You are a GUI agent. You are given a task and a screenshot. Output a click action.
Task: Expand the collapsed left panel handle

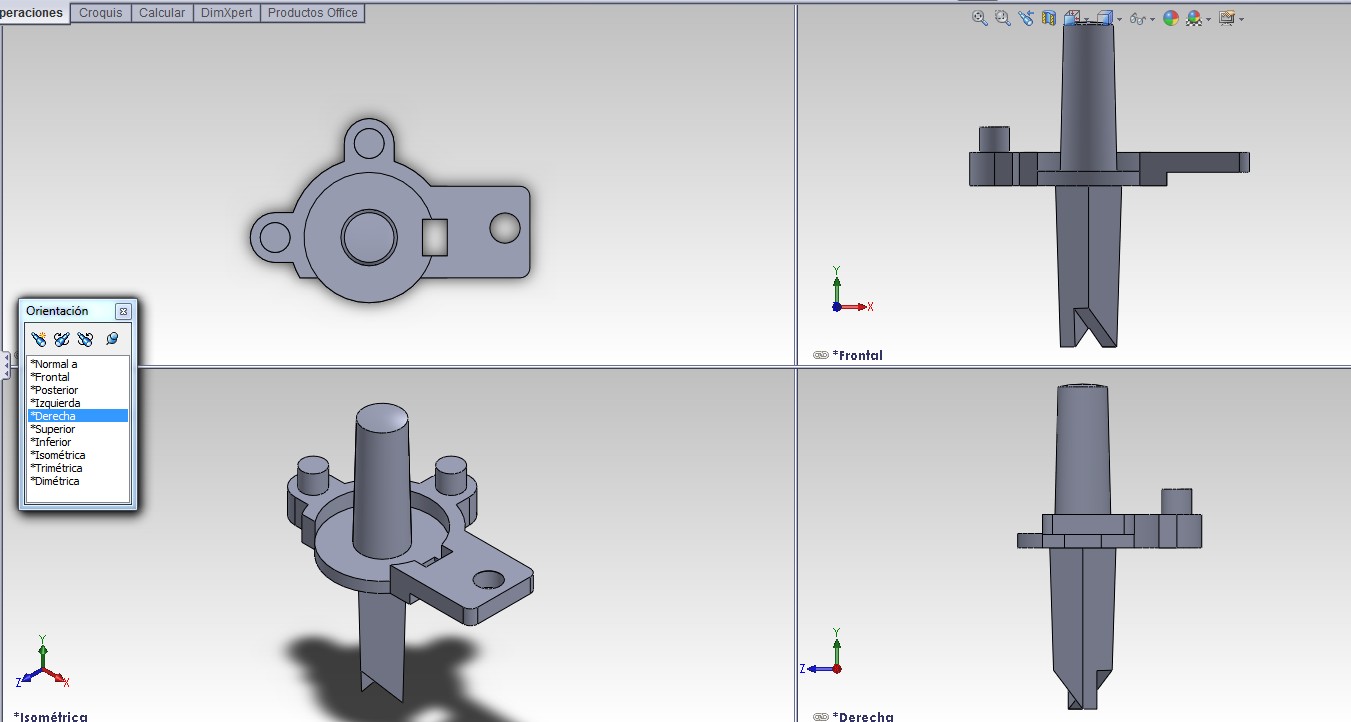6,364
